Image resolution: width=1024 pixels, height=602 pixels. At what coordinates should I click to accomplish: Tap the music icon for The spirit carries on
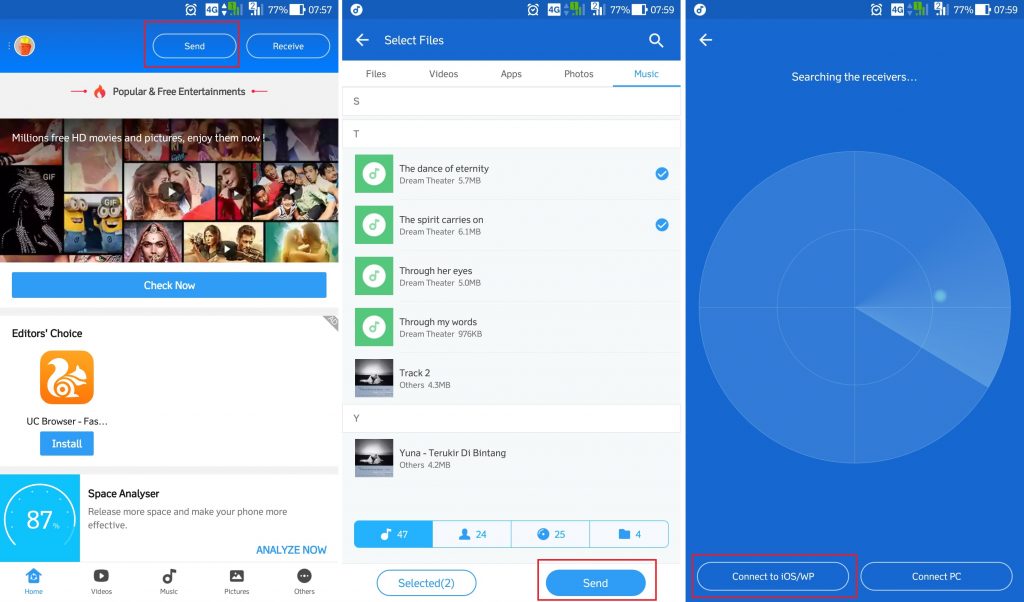[x=374, y=225]
